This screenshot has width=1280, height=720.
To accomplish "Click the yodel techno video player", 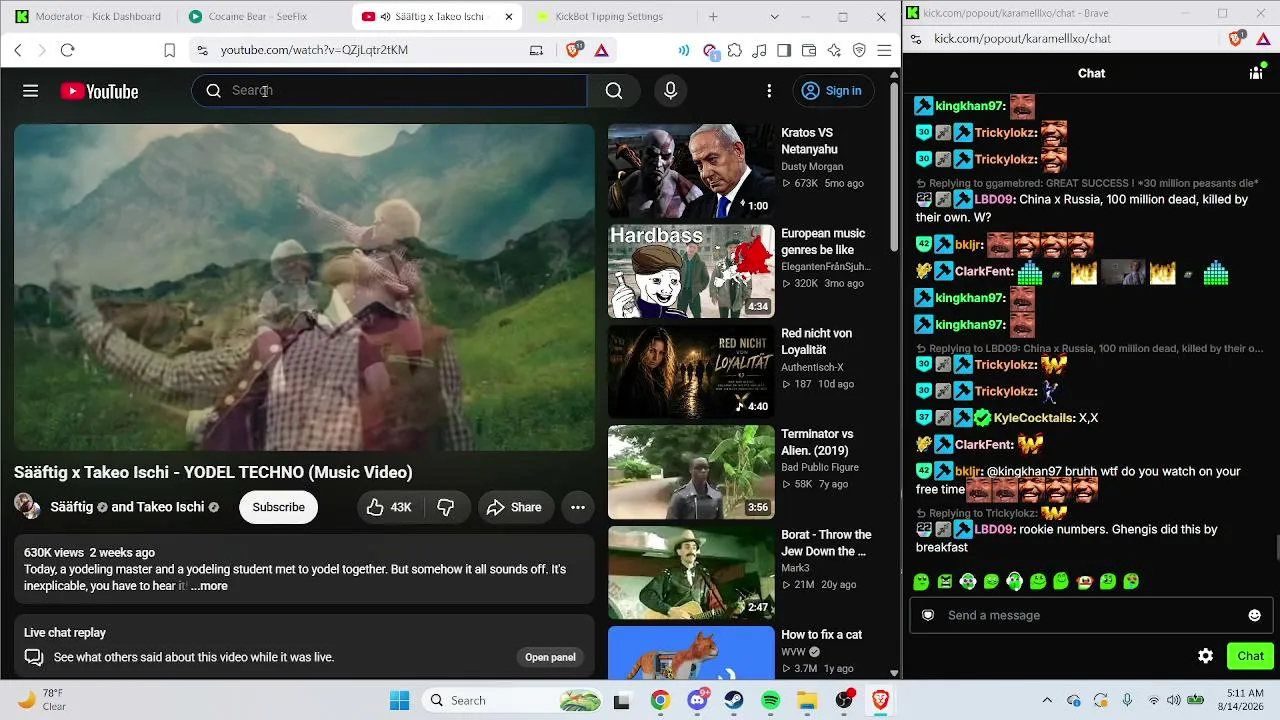I will pos(304,287).
